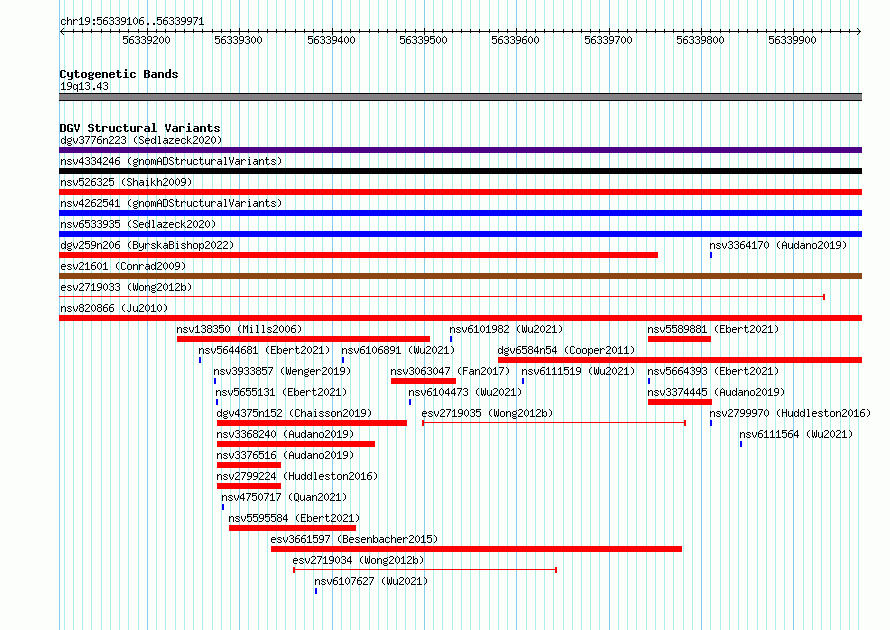Select the 19q13.43 band label
Screen dimensions: 890x630
84,86
